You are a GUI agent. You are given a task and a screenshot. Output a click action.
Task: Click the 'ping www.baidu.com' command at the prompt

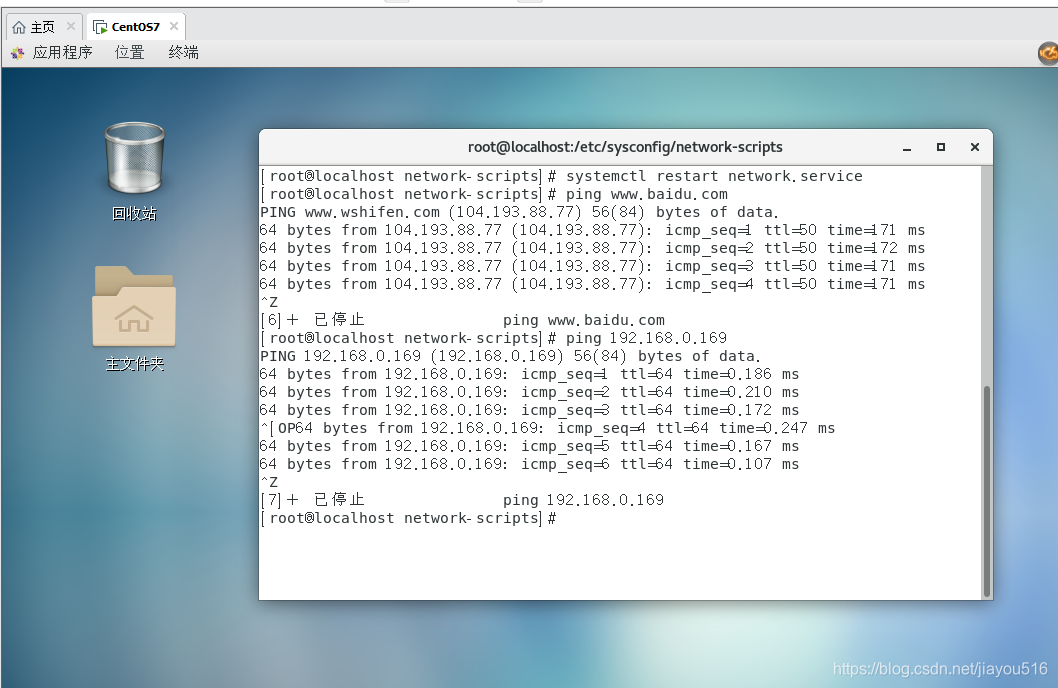pos(646,194)
